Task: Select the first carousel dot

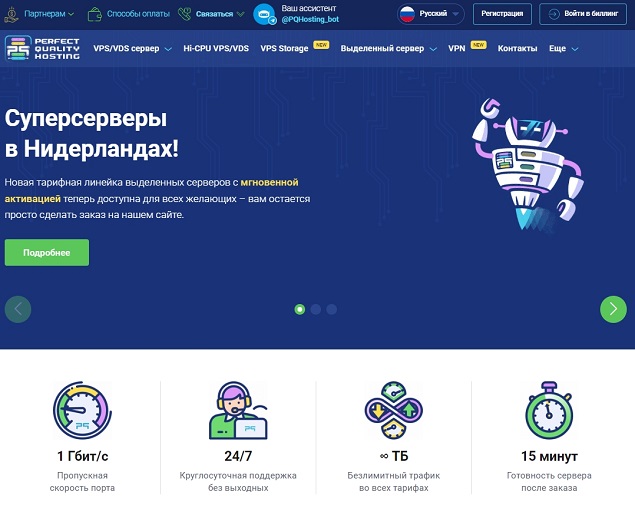Action: (300, 309)
